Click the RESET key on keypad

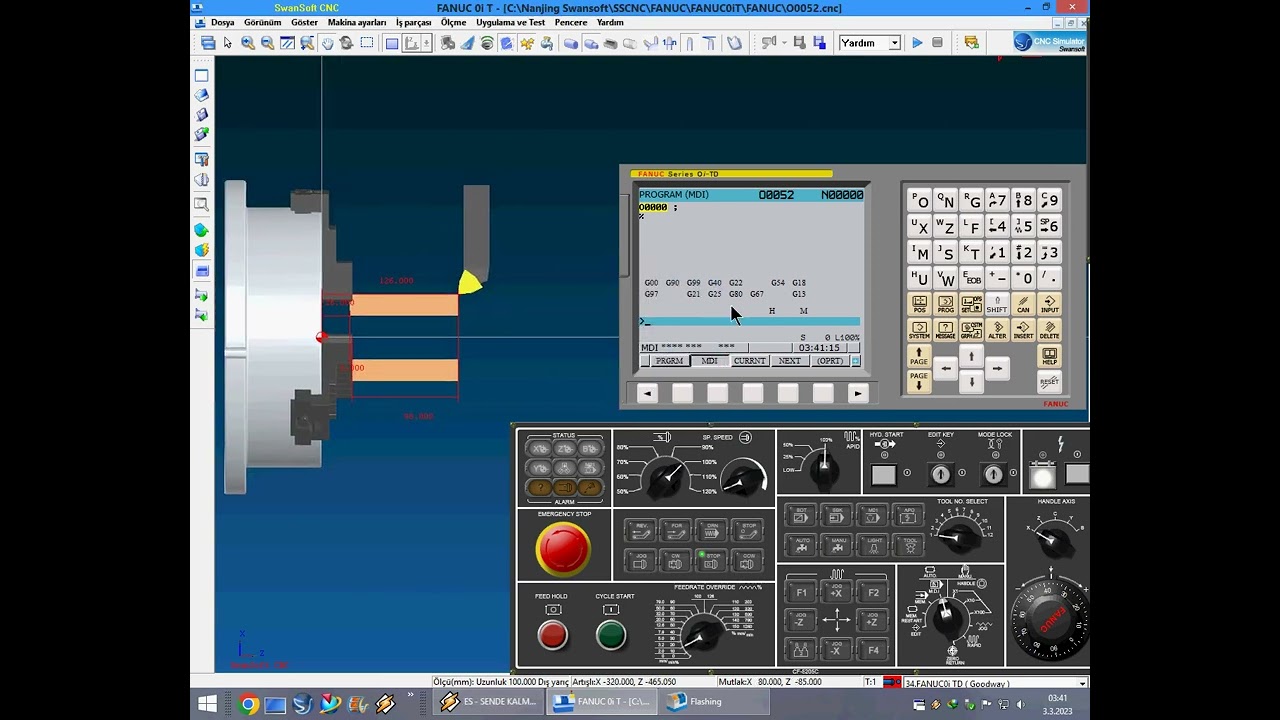tap(1049, 381)
